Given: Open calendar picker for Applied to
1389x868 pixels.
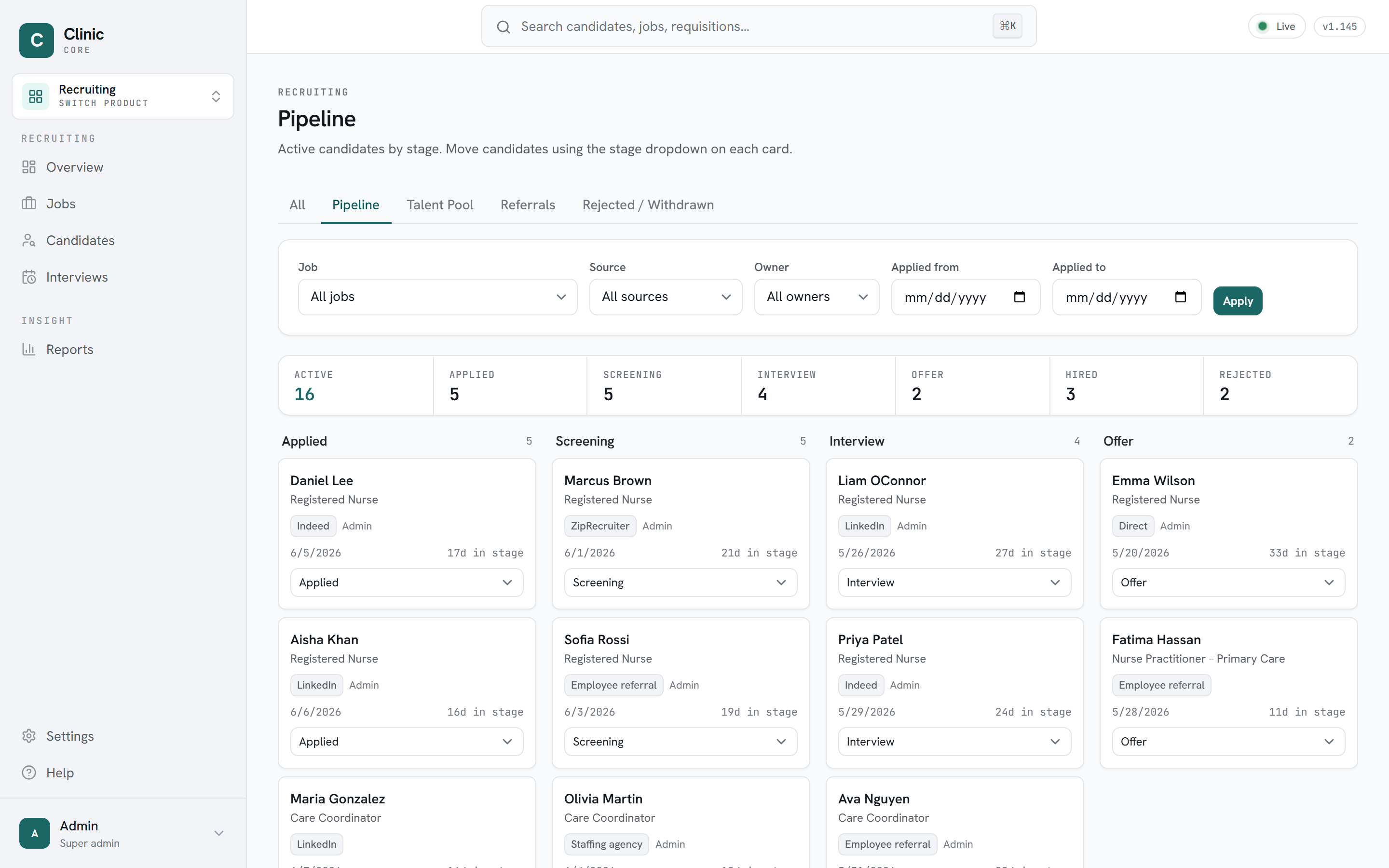Looking at the screenshot, I should [1180, 297].
